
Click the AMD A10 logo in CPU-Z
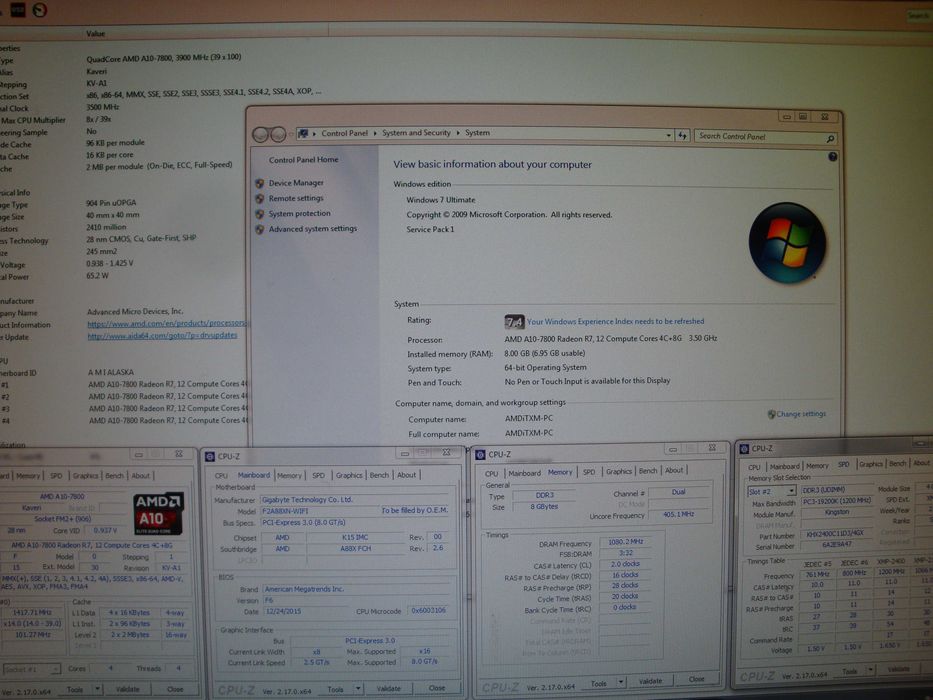tap(158, 513)
